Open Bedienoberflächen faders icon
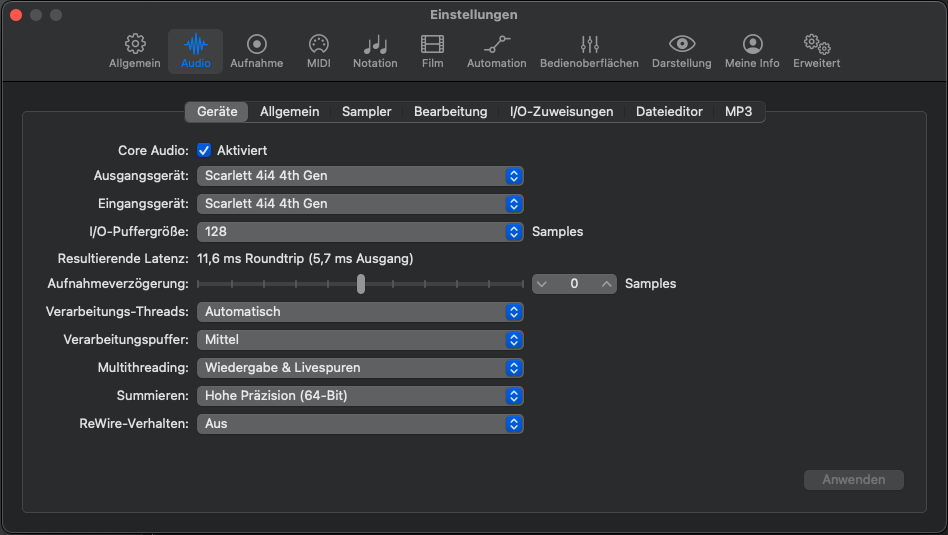The height and width of the screenshot is (535, 948). [589, 45]
